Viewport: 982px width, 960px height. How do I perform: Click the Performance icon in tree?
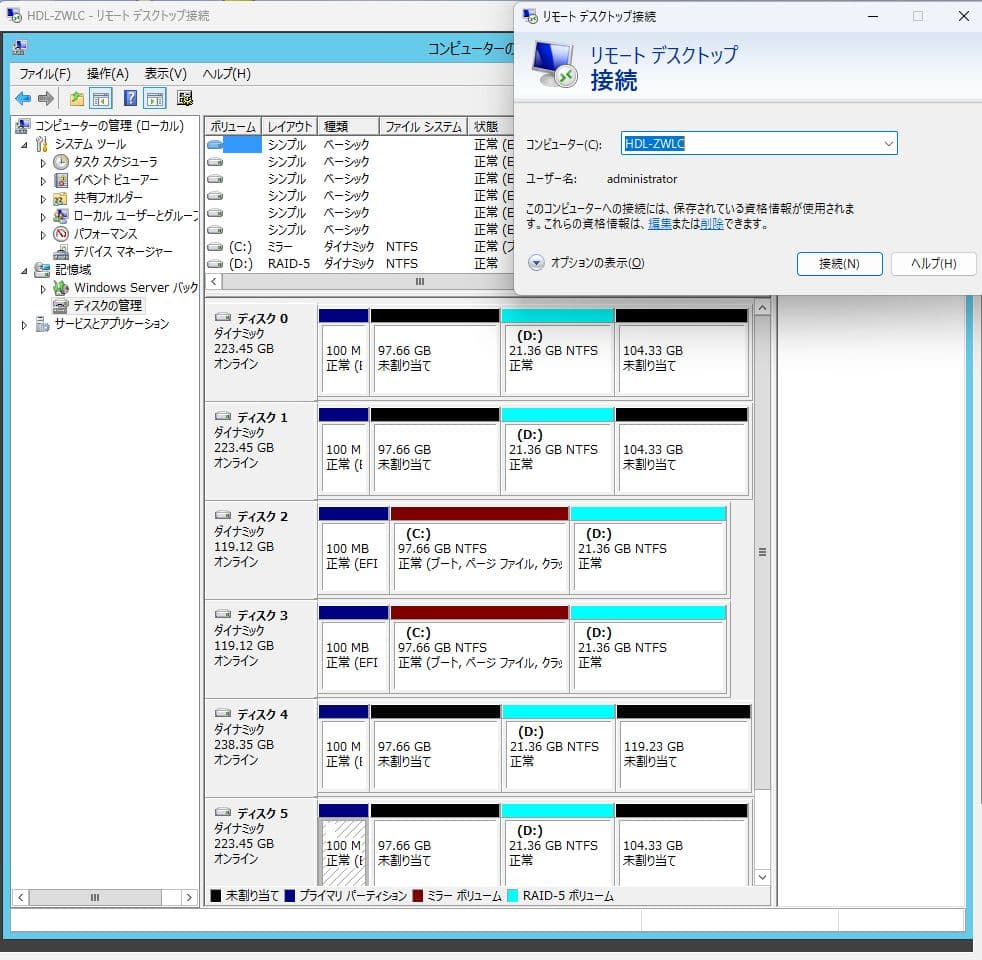[61, 234]
